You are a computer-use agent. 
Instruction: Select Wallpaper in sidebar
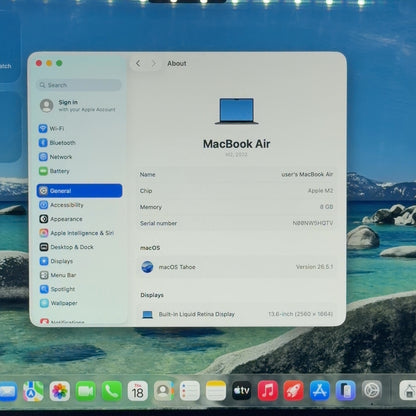point(58,303)
